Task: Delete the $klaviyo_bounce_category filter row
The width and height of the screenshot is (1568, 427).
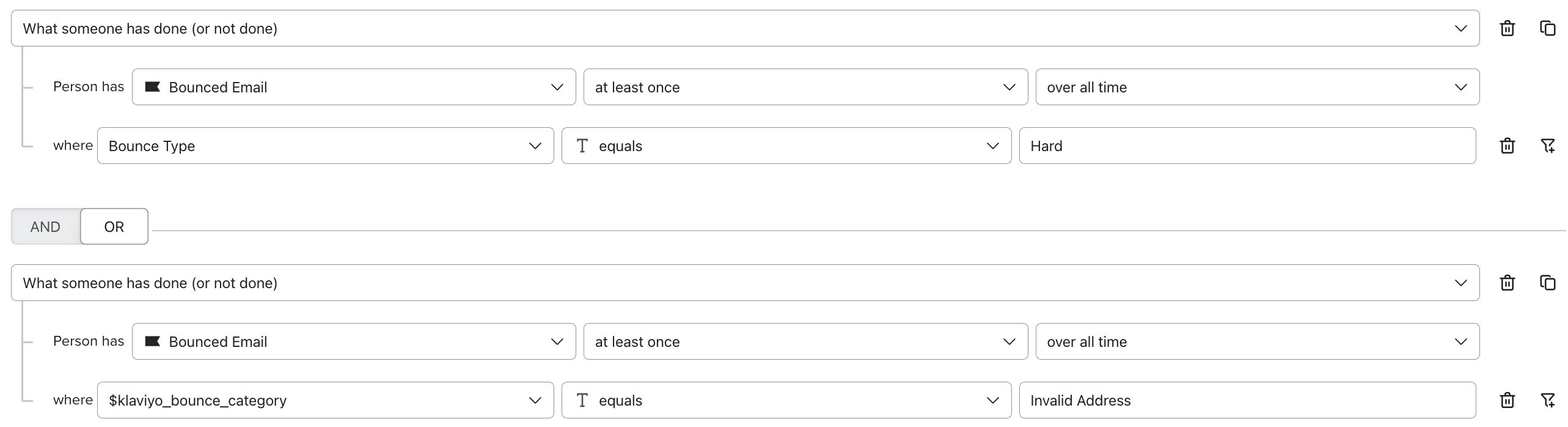Action: tap(1507, 400)
